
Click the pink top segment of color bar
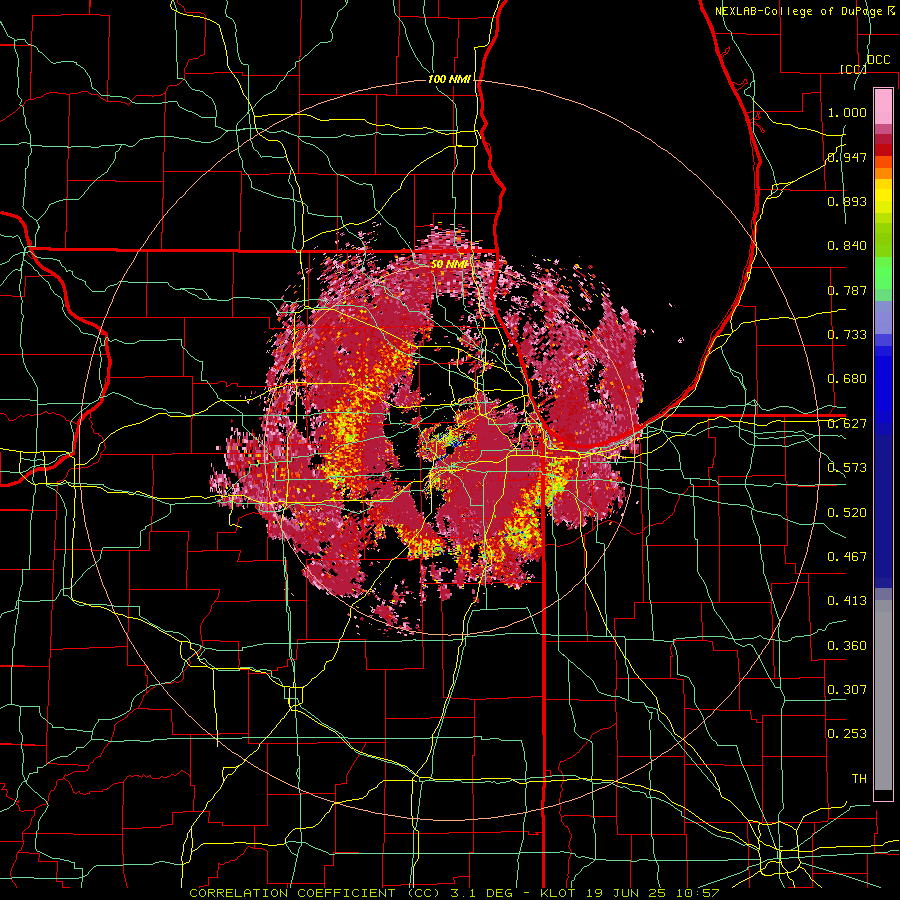pyautogui.click(x=883, y=106)
